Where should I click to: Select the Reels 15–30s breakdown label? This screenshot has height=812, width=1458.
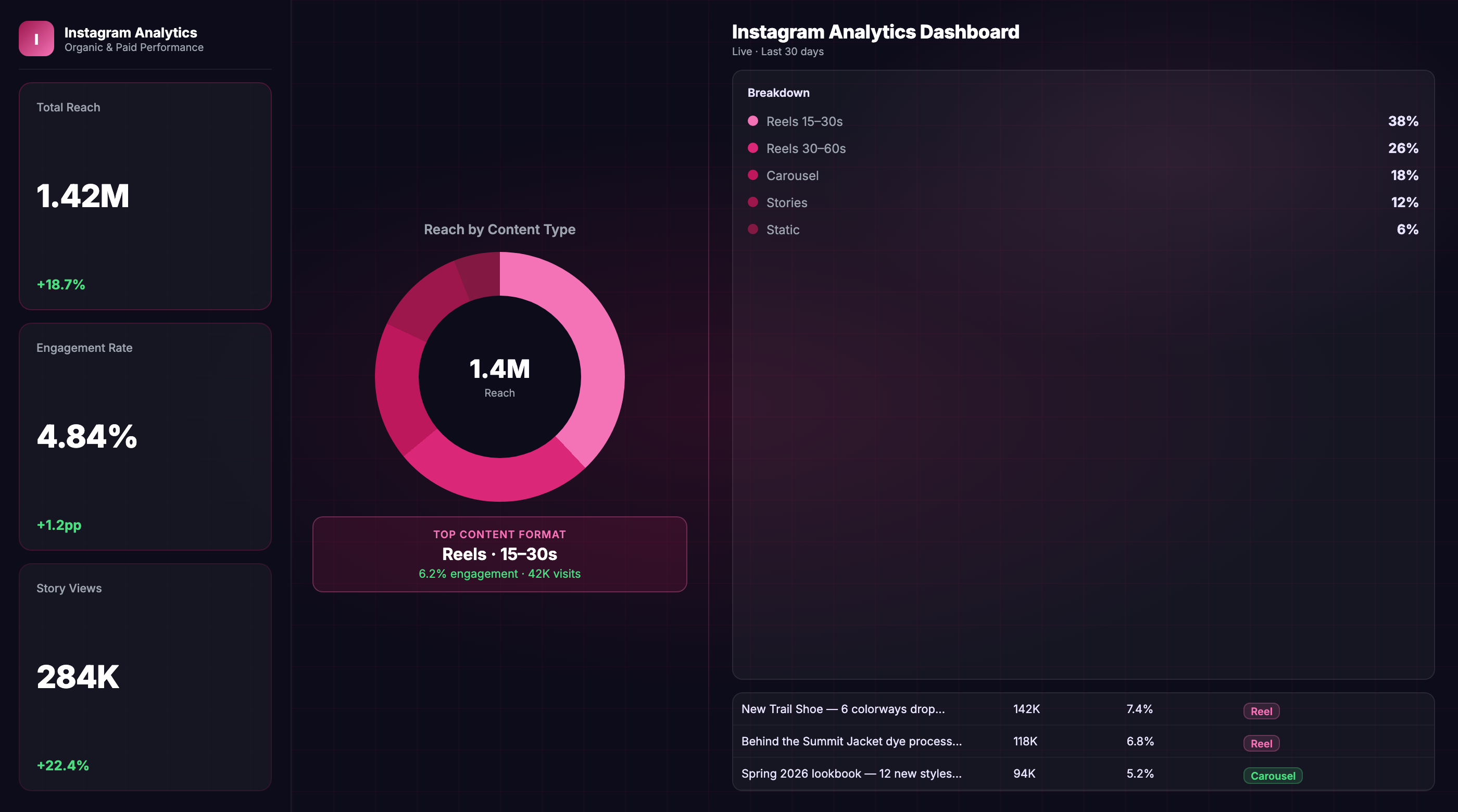point(805,122)
